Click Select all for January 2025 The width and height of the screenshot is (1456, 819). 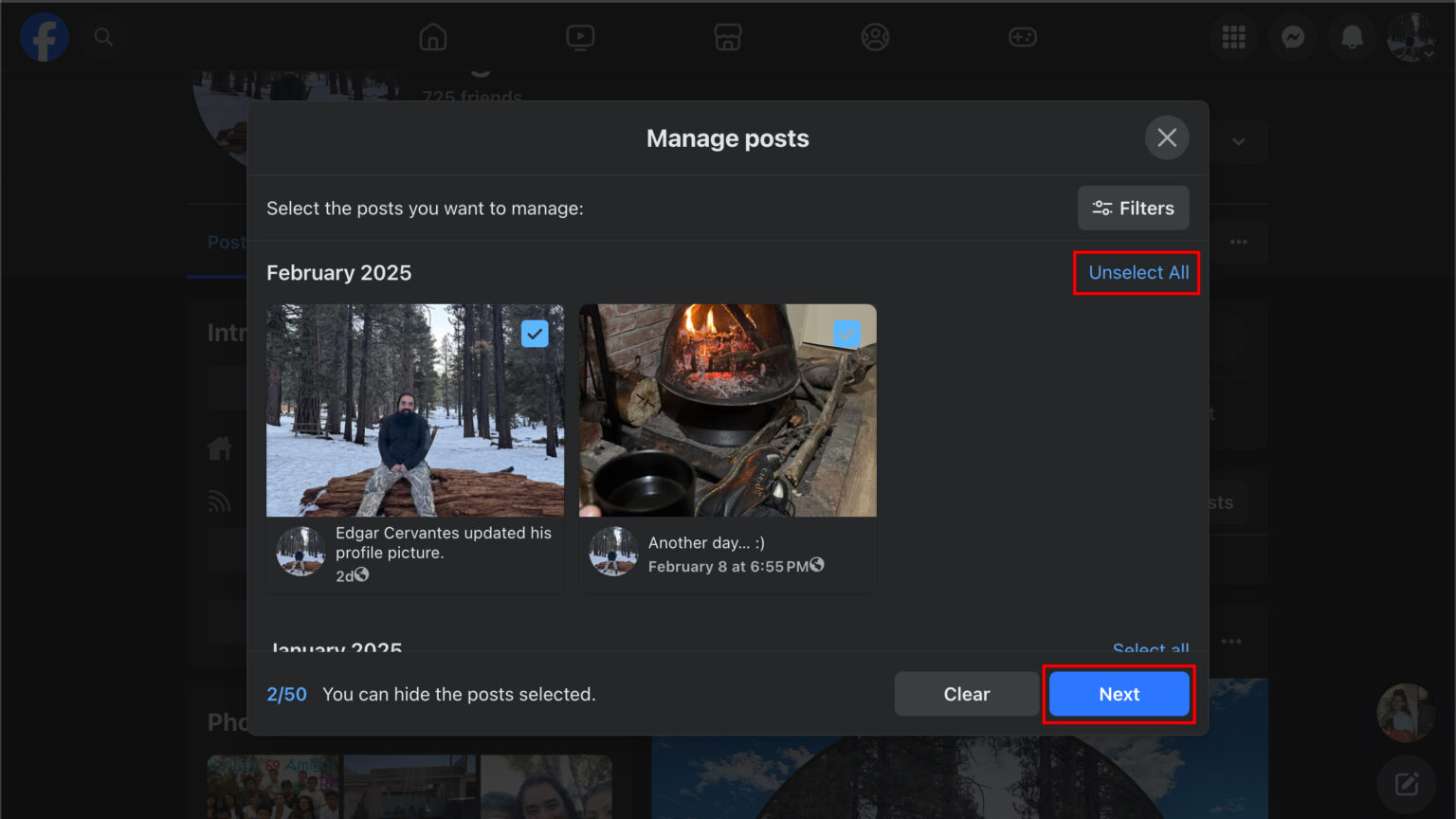pos(1150,648)
